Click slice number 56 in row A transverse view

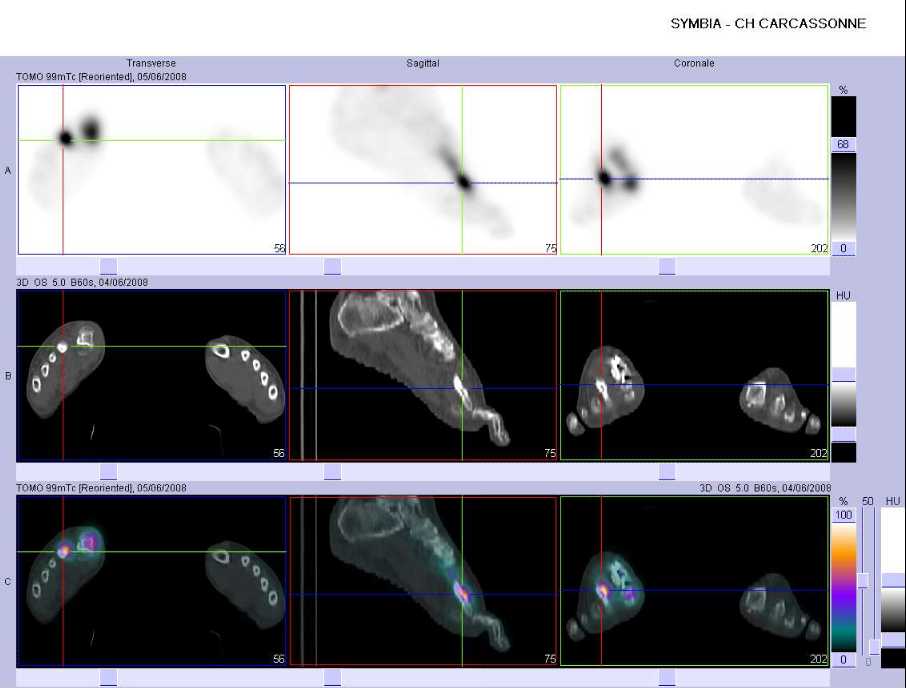[x=279, y=248]
